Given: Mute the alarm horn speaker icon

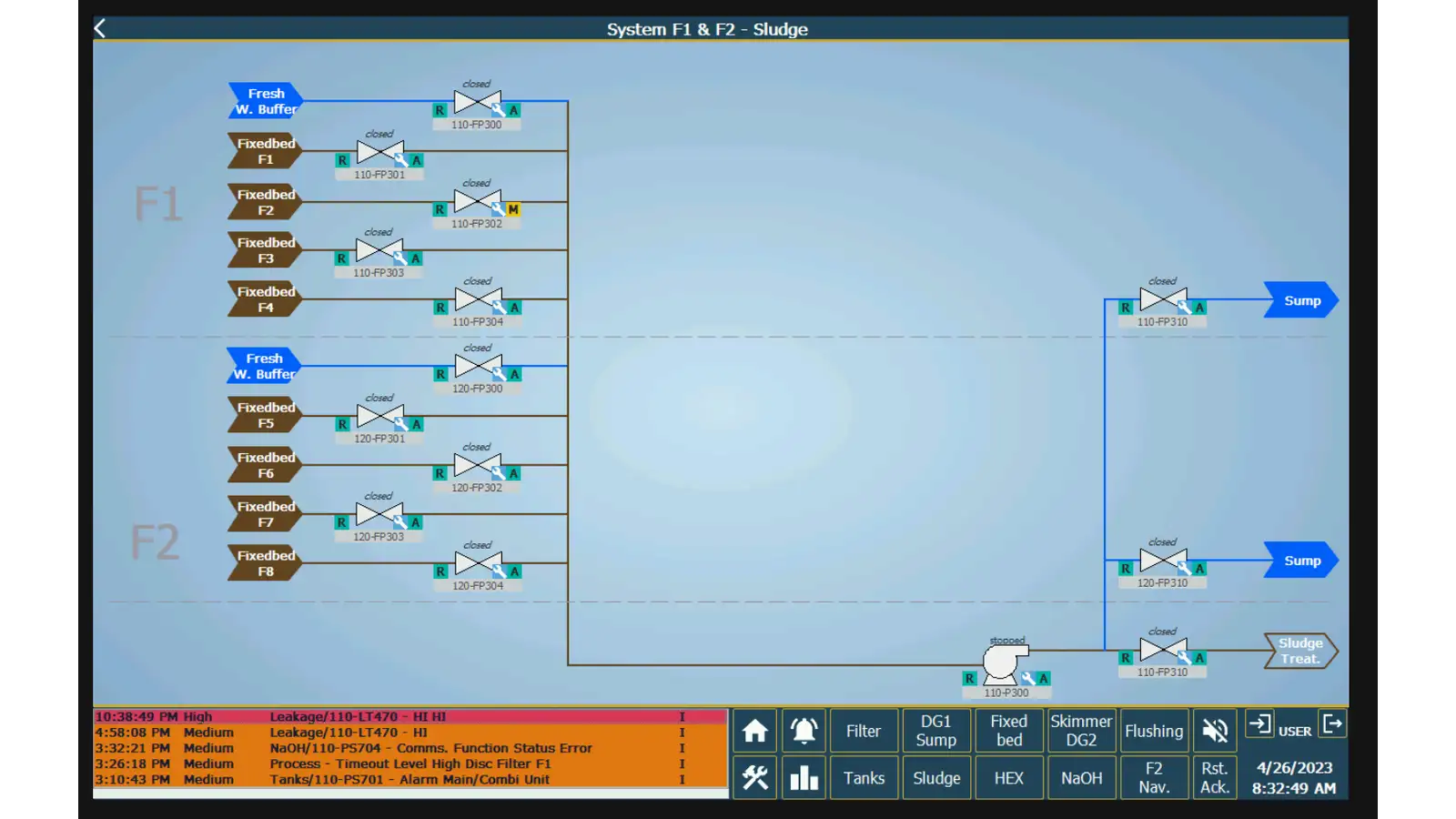Looking at the screenshot, I should (x=1215, y=731).
